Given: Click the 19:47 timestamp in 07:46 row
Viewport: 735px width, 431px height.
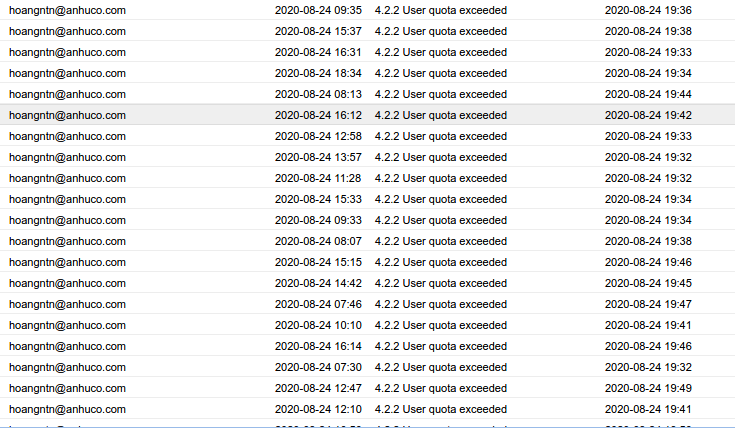Looking at the screenshot, I should (x=648, y=304).
